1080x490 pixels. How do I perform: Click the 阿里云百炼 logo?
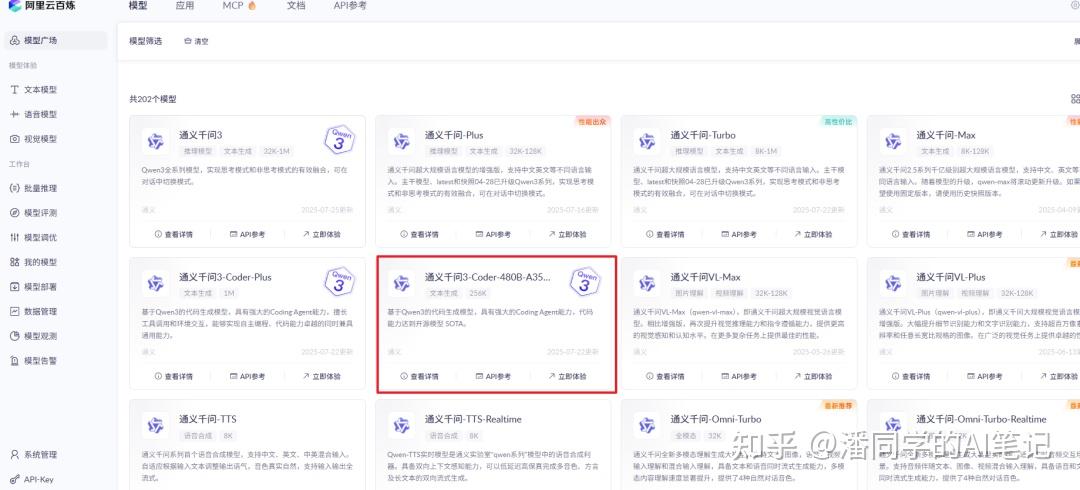[x=42, y=6]
